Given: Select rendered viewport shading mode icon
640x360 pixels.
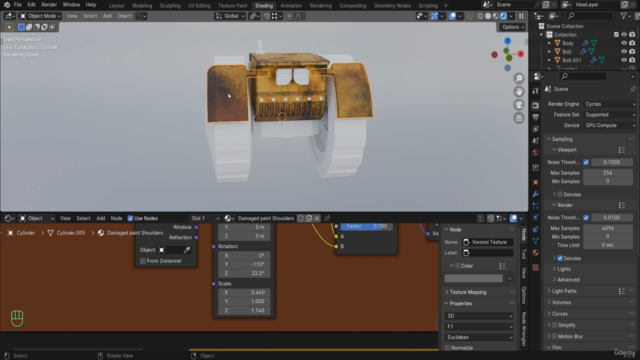Looking at the screenshot, I should point(503,16).
